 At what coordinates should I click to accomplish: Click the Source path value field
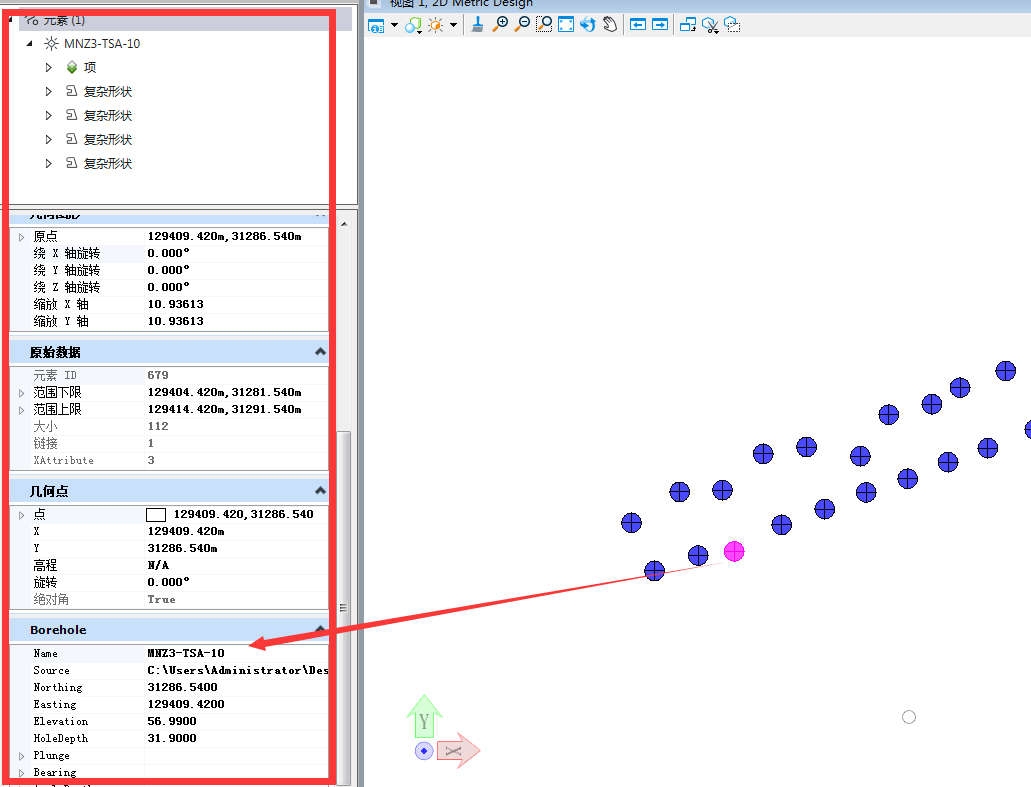237,671
